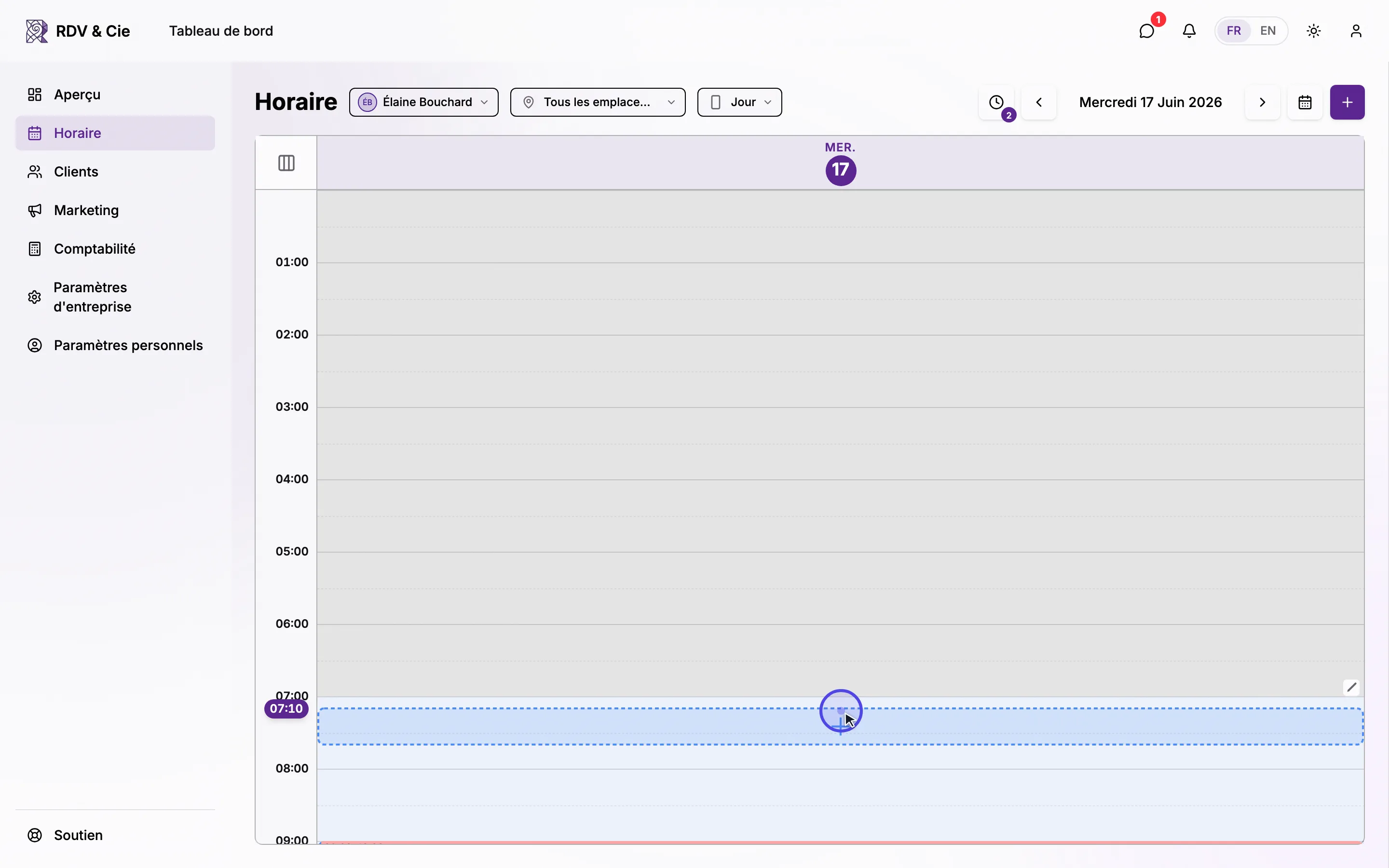1389x868 pixels.
Task: Open Paramètres personnels
Action: [x=115, y=345]
